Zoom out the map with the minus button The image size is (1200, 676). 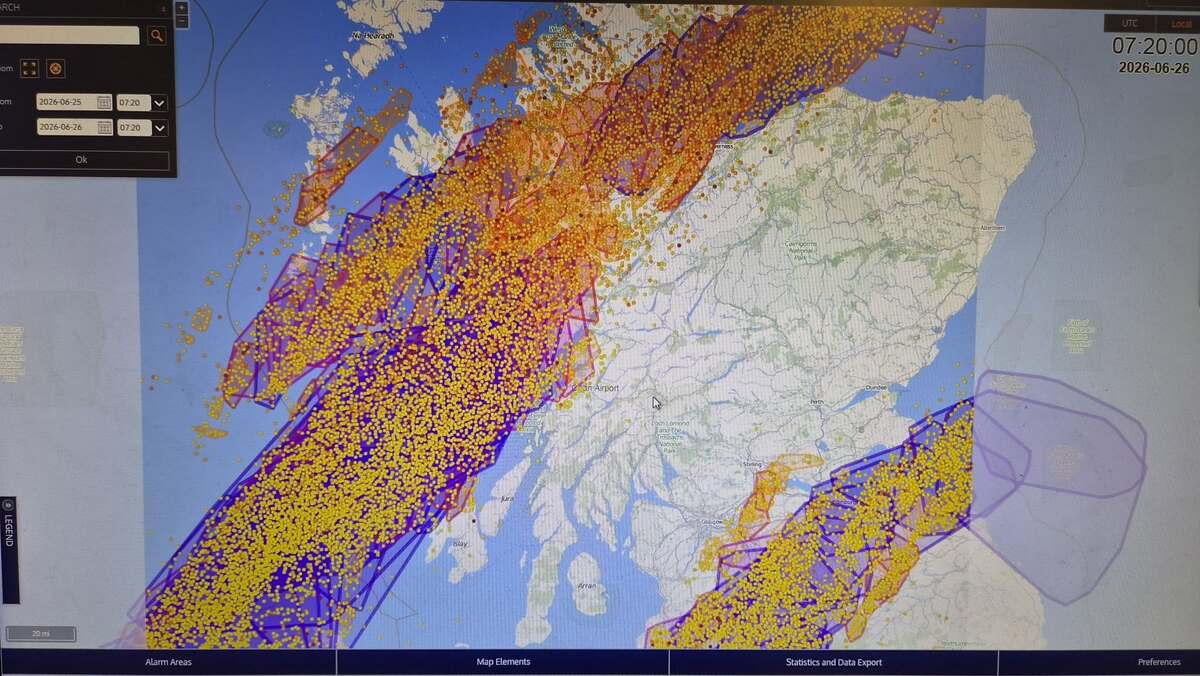(x=181, y=20)
